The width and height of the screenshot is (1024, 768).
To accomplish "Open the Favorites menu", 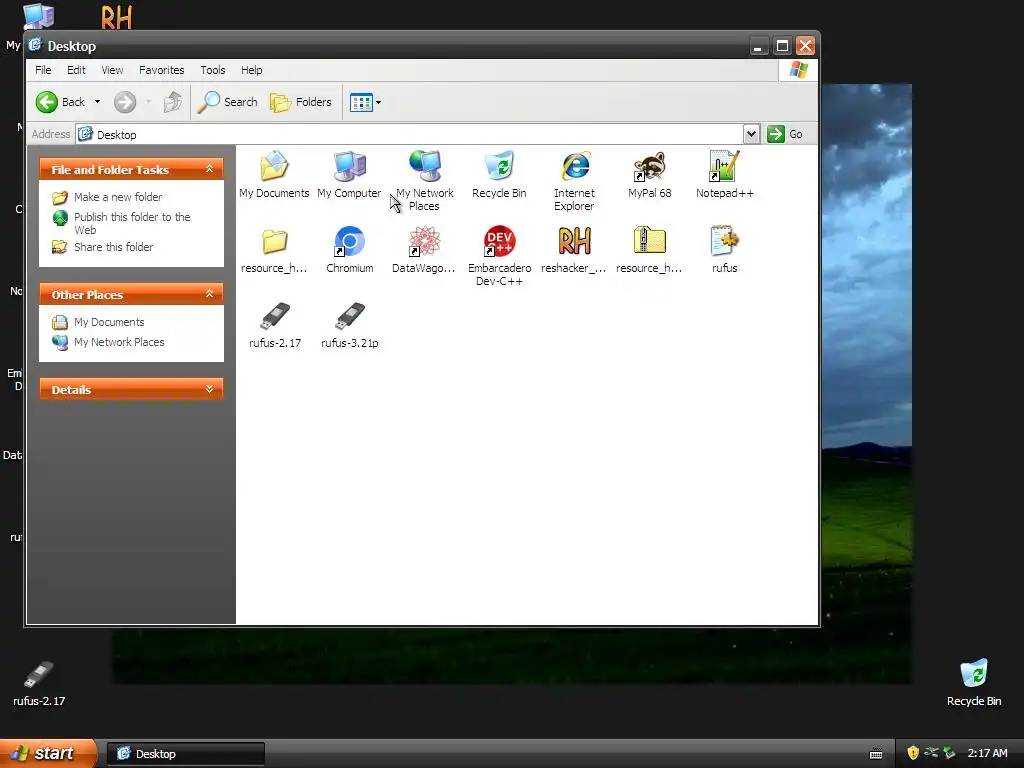I will click(161, 70).
